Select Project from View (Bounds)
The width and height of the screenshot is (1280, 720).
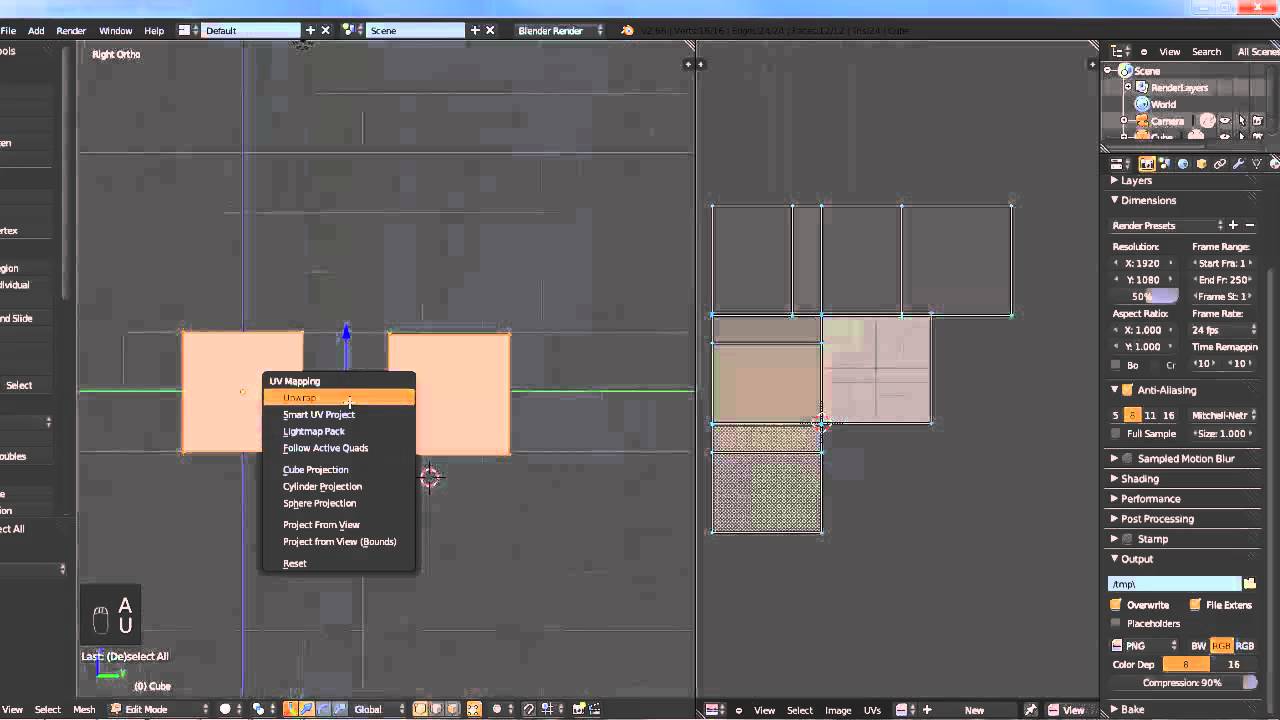point(339,541)
